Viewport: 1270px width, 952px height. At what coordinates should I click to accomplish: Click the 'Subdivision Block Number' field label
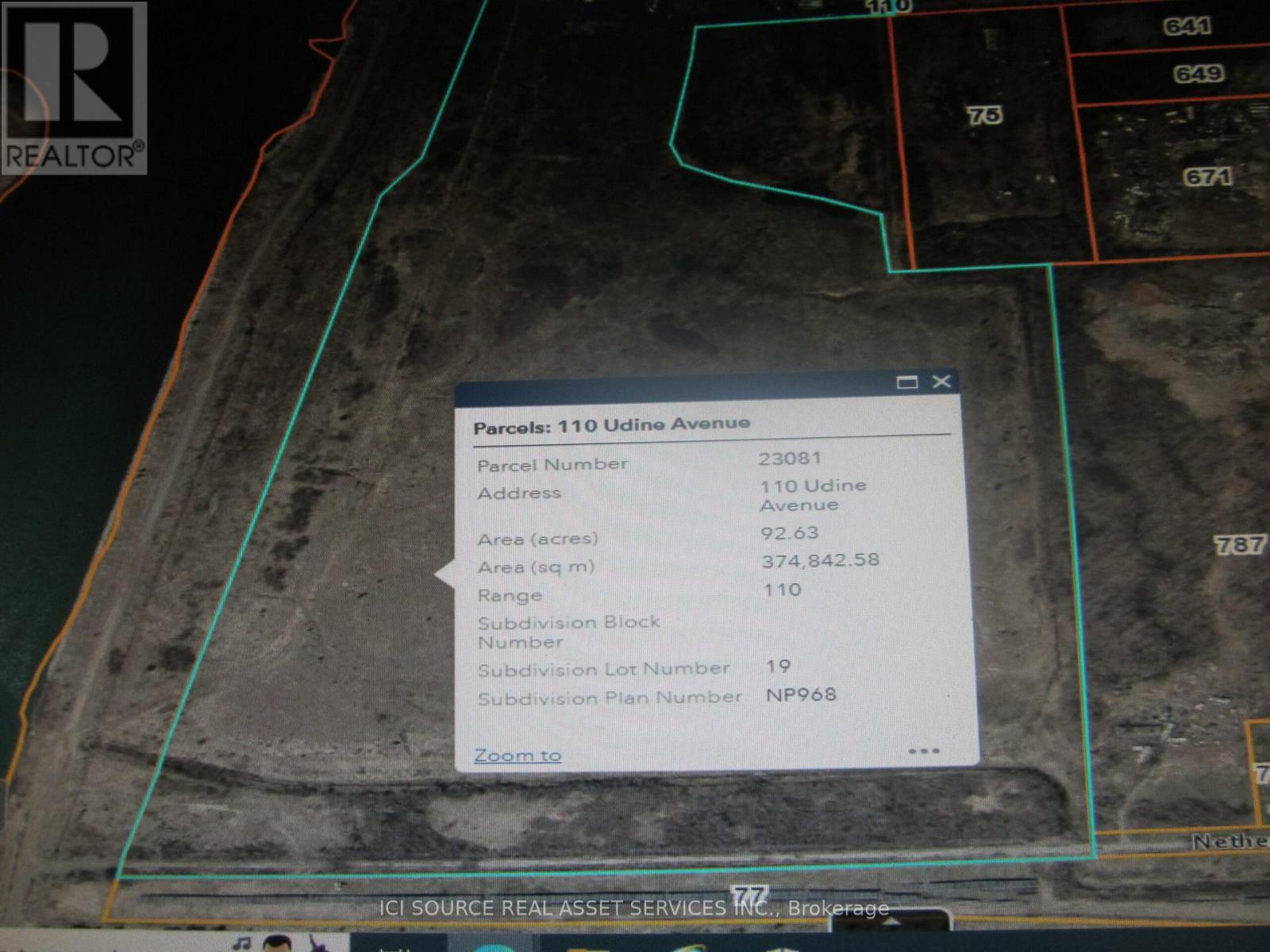click(569, 632)
